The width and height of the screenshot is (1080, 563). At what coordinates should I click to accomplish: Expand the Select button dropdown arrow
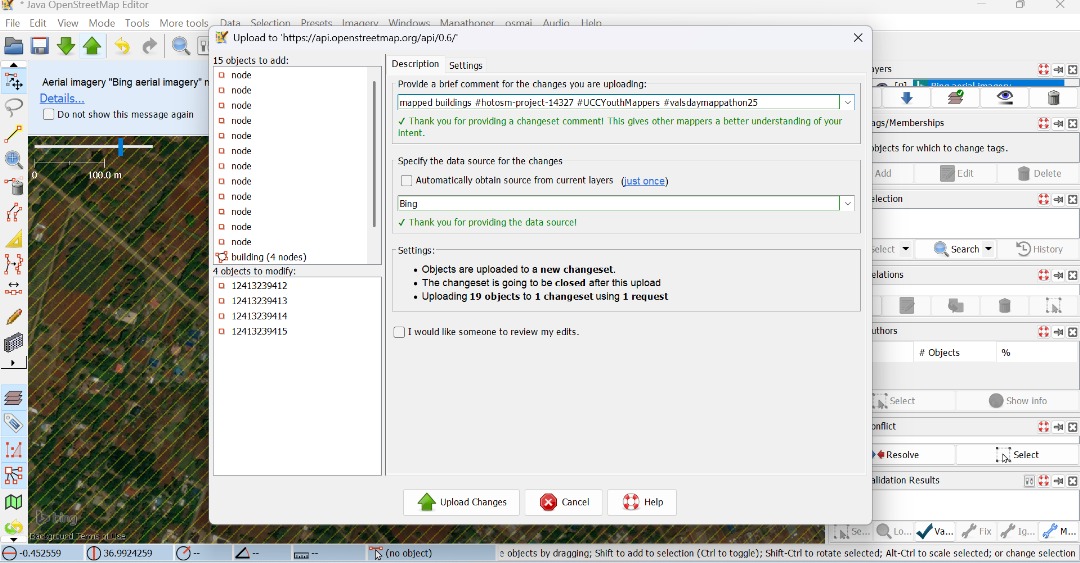pos(905,249)
